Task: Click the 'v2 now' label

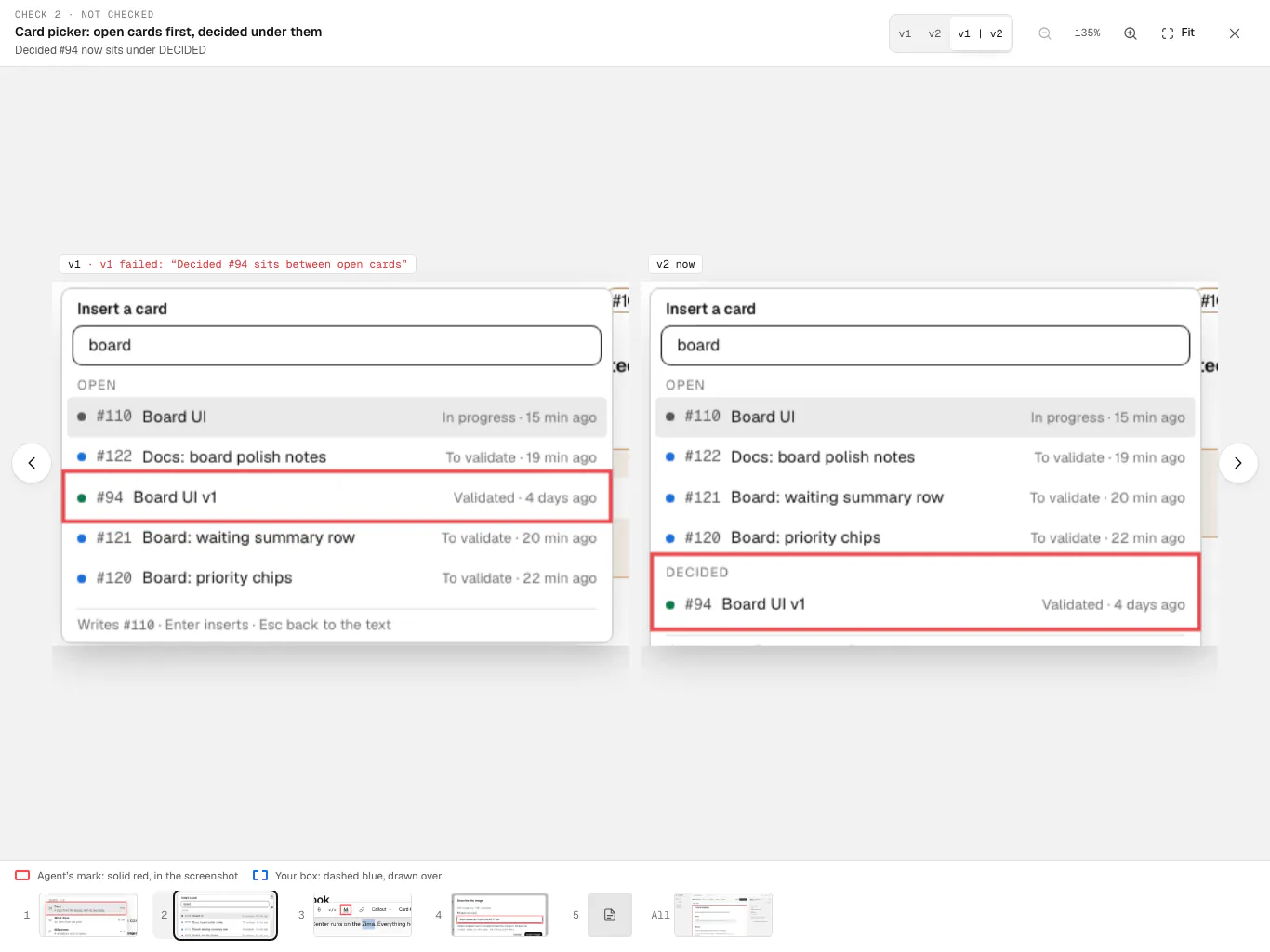Action: (x=675, y=264)
